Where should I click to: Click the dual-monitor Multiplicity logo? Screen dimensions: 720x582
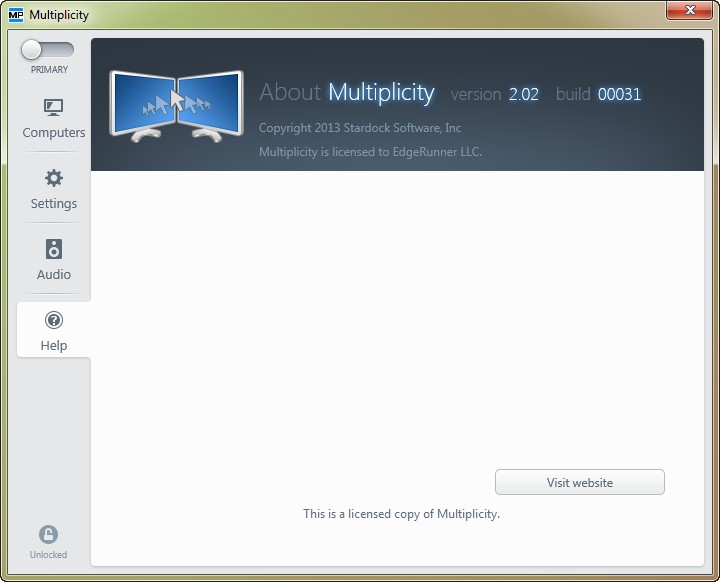(176, 106)
